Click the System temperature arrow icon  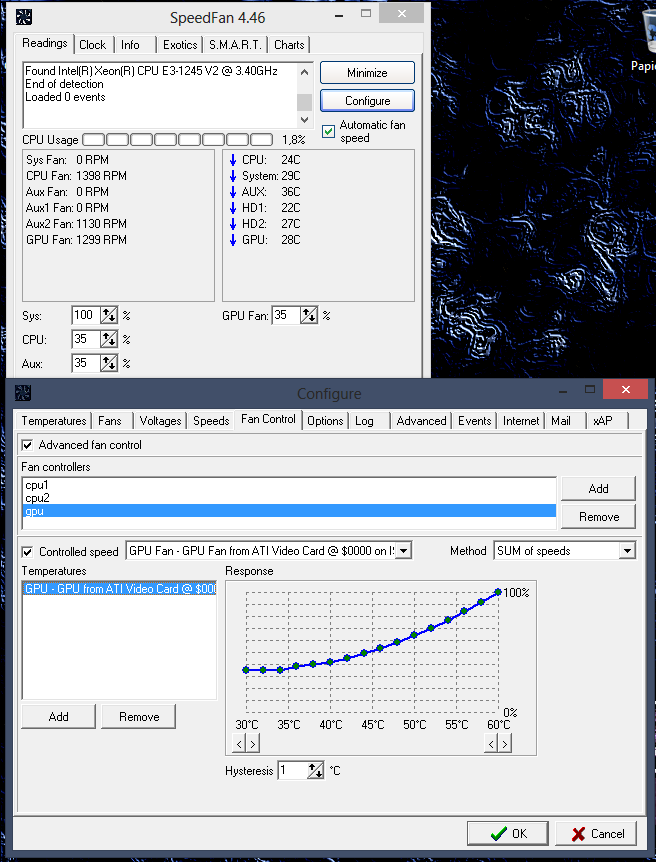coord(233,176)
